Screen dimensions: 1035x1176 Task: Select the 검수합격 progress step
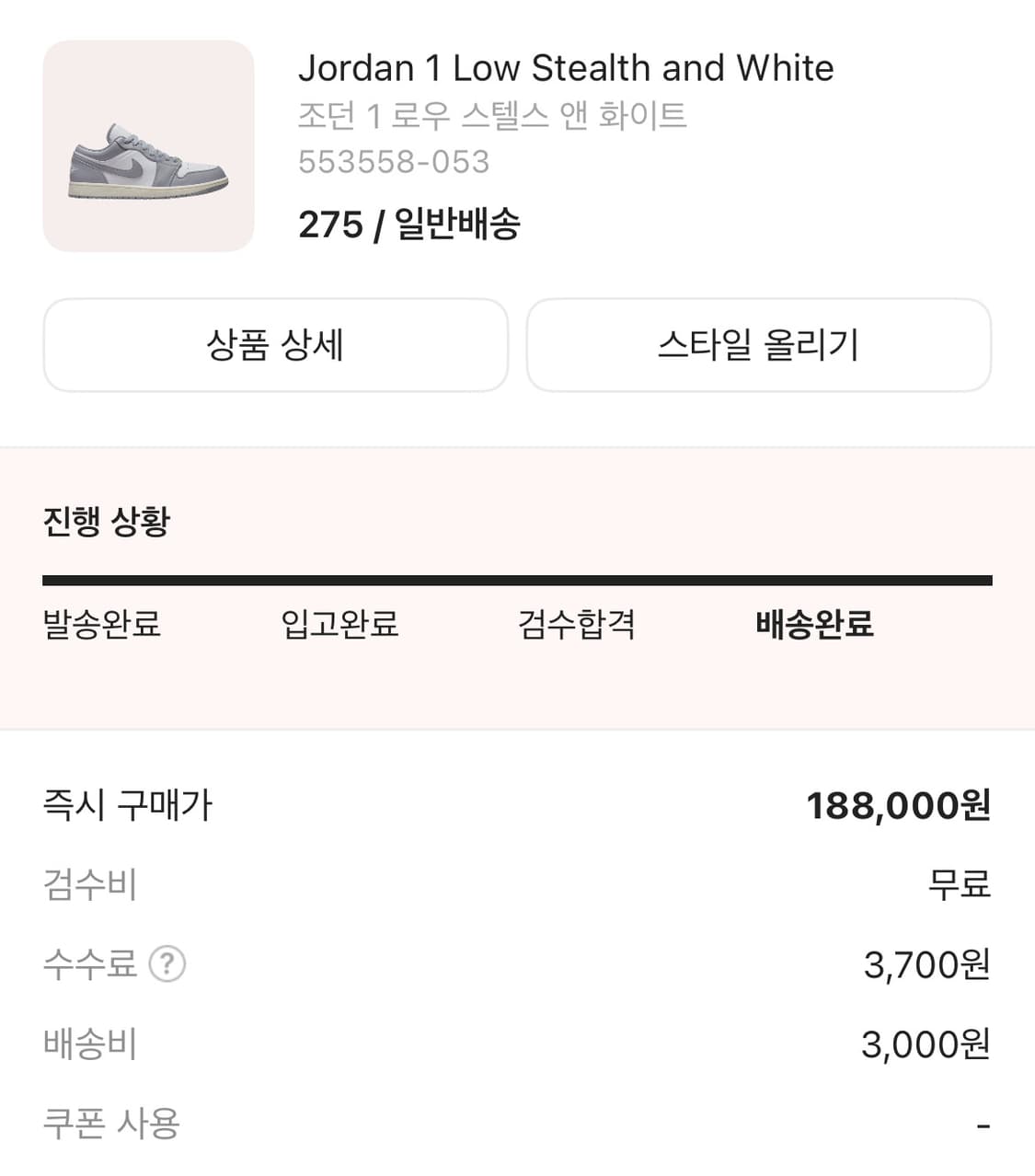(x=577, y=624)
